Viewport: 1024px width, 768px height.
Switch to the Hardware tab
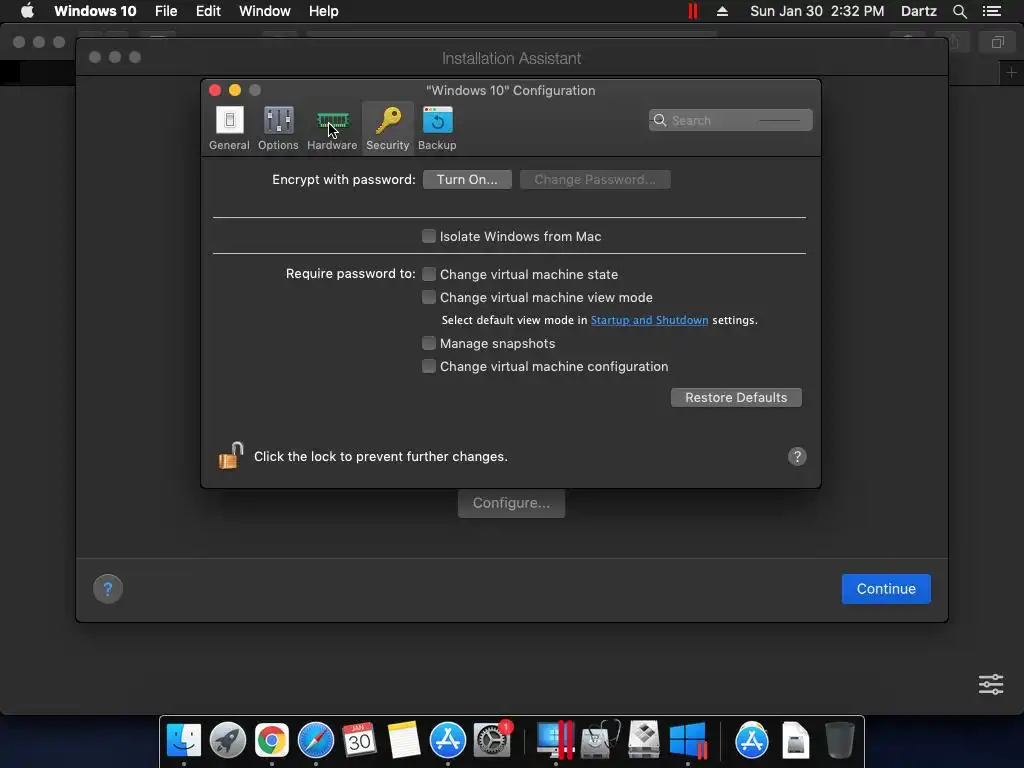tap(332, 128)
